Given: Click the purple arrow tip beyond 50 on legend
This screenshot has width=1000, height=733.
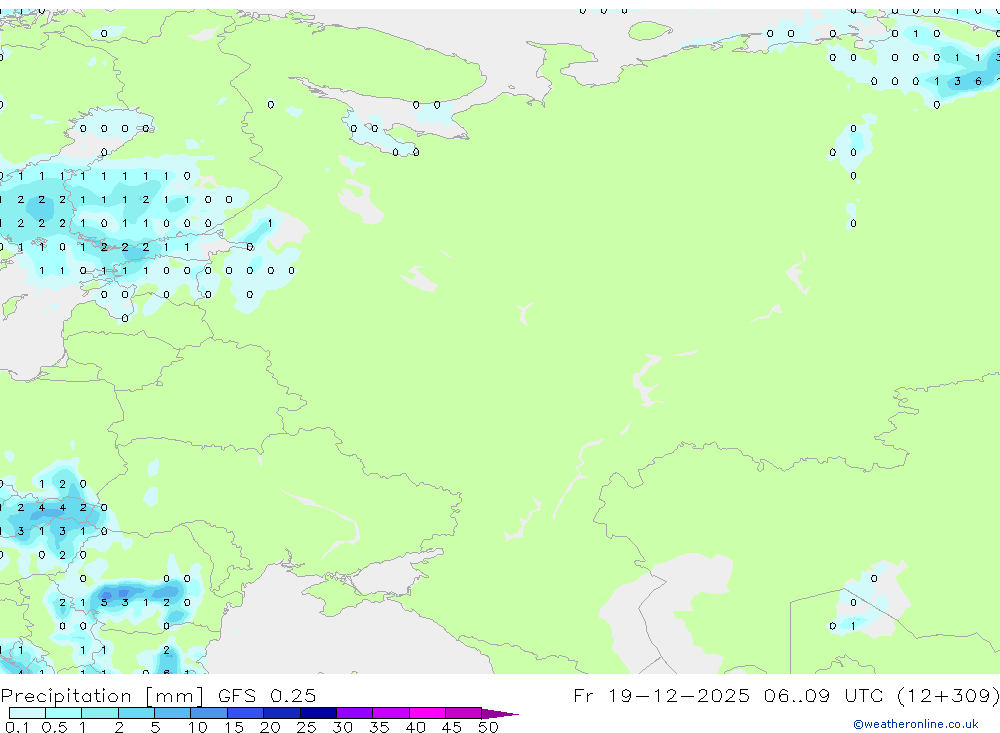Looking at the screenshot, I should [500, 713].
